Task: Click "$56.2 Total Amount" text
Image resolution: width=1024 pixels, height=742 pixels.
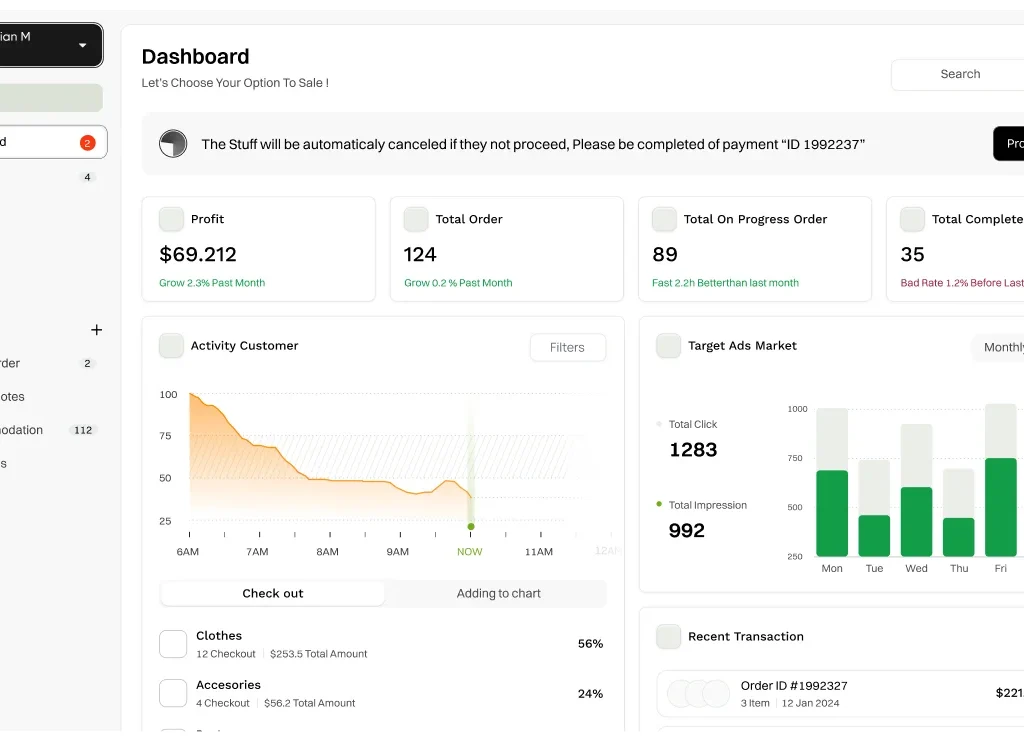Action: pyautogui.click(x=310, y=703)
